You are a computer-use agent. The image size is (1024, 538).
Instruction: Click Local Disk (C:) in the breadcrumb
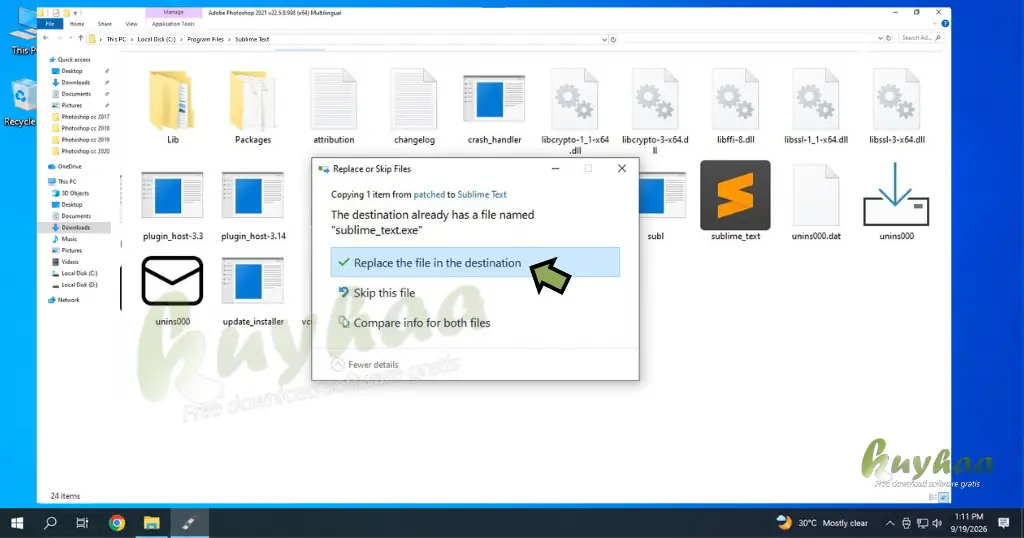point(156,39)
